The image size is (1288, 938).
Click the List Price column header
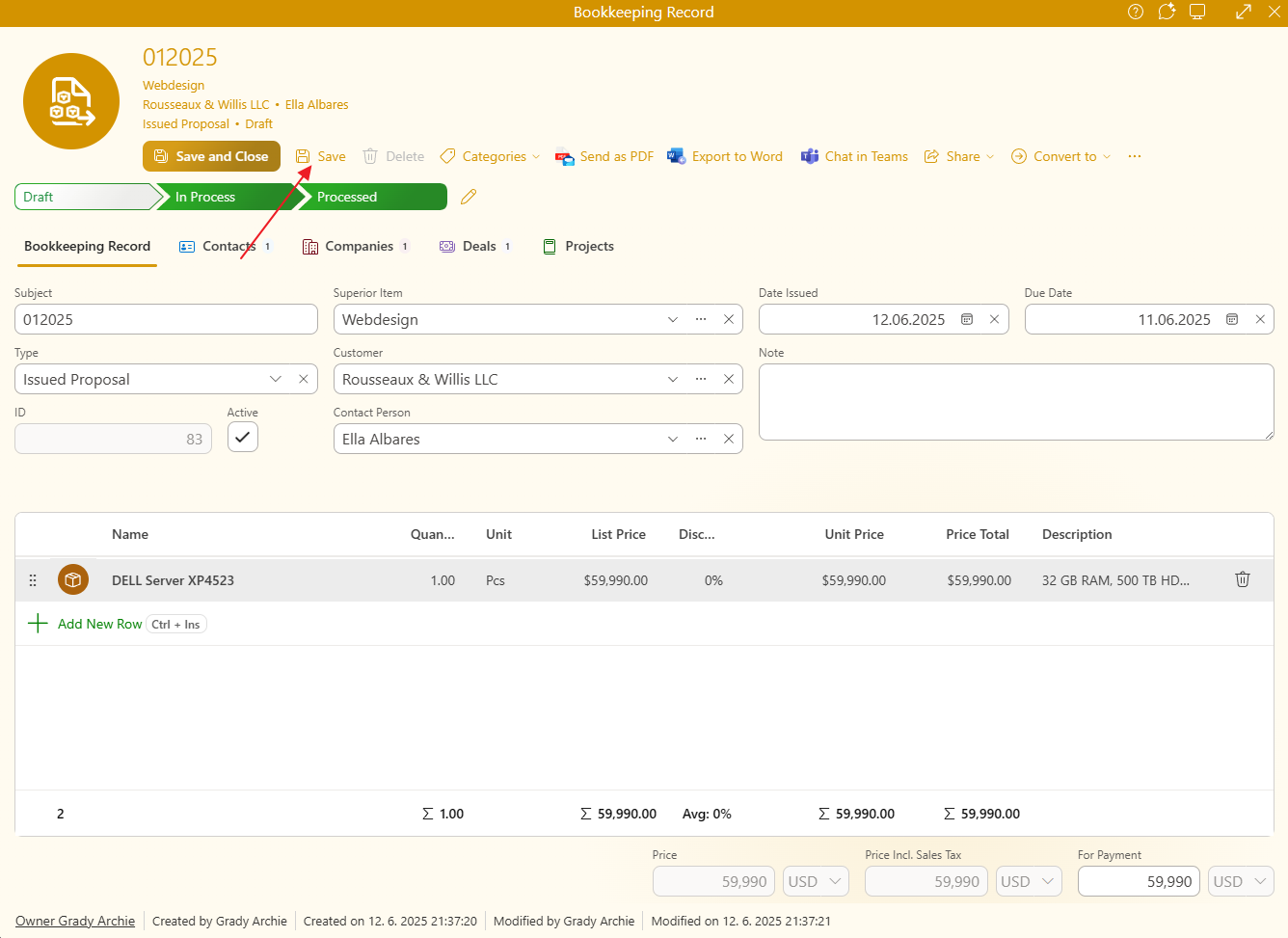619,534
